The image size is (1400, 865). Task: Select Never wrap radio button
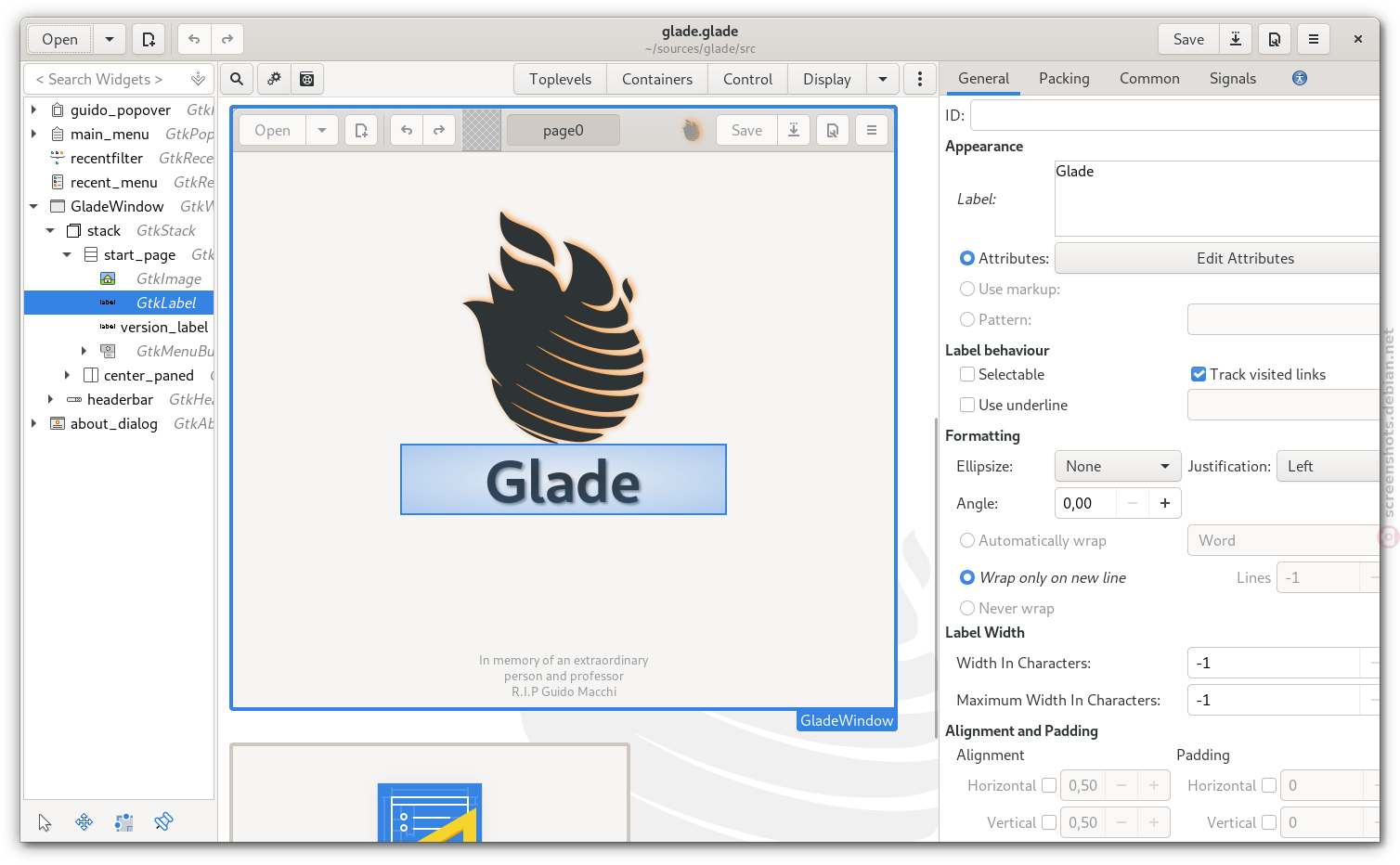click(967, 608)
